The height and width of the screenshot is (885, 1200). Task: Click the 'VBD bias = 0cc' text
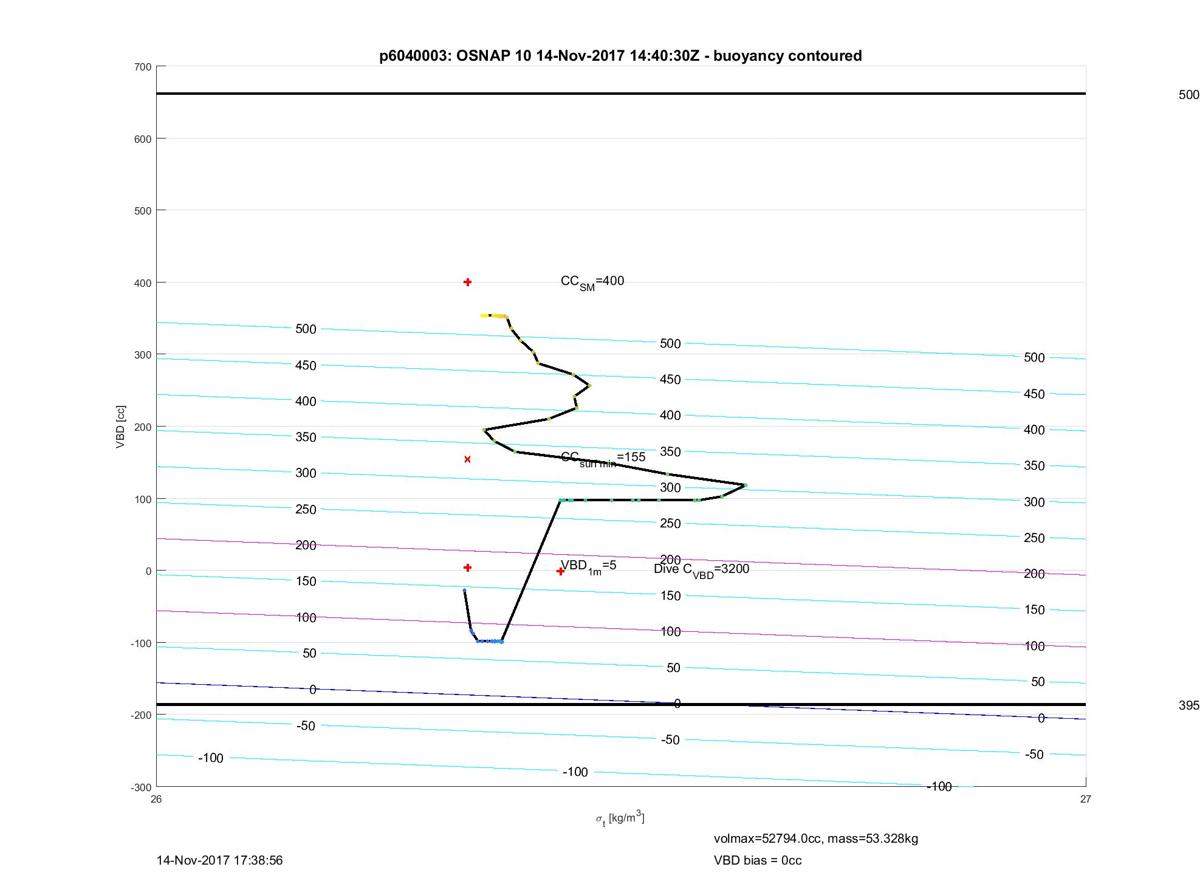coord(757,860)
